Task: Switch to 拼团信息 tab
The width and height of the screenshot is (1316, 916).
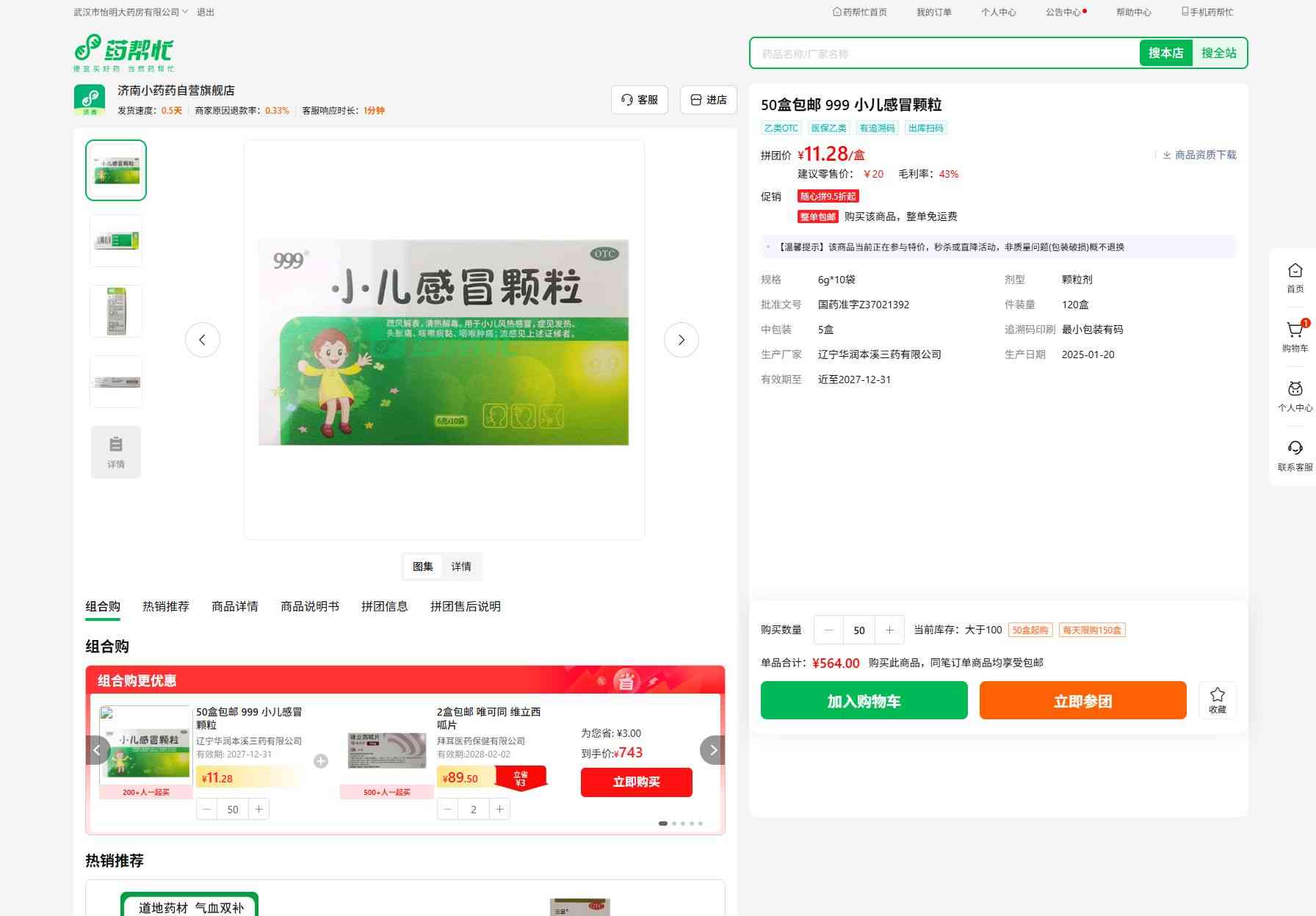Action: pyautogui.click(x=384, y=606)
